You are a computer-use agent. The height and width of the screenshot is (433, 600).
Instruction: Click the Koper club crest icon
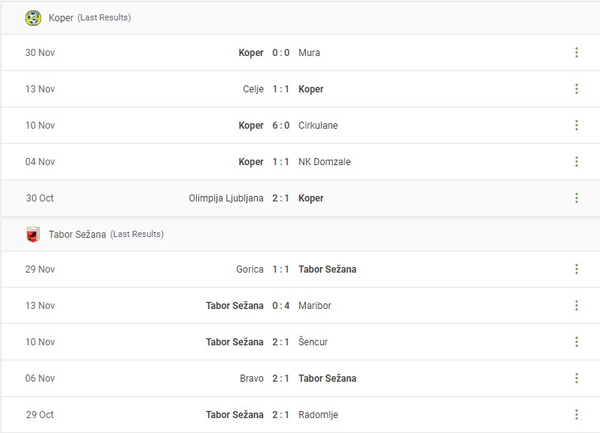tap(34, 17)
